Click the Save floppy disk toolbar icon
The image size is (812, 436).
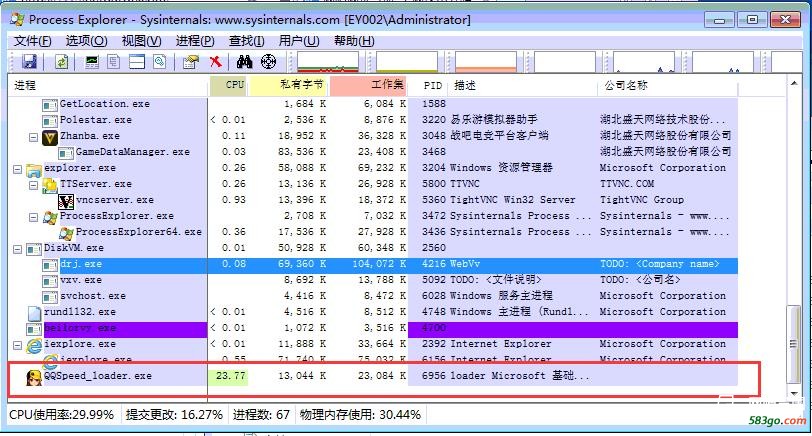coord(30,62)
